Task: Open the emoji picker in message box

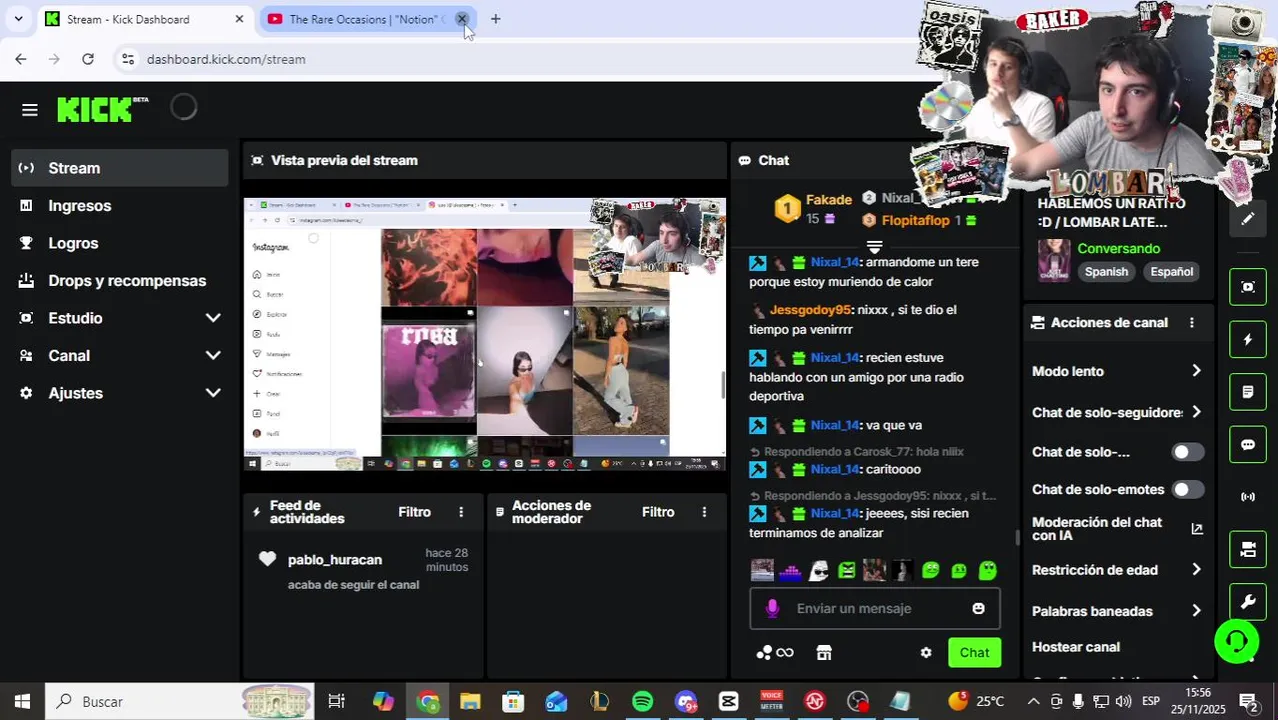Action: (x=978, y=608)
